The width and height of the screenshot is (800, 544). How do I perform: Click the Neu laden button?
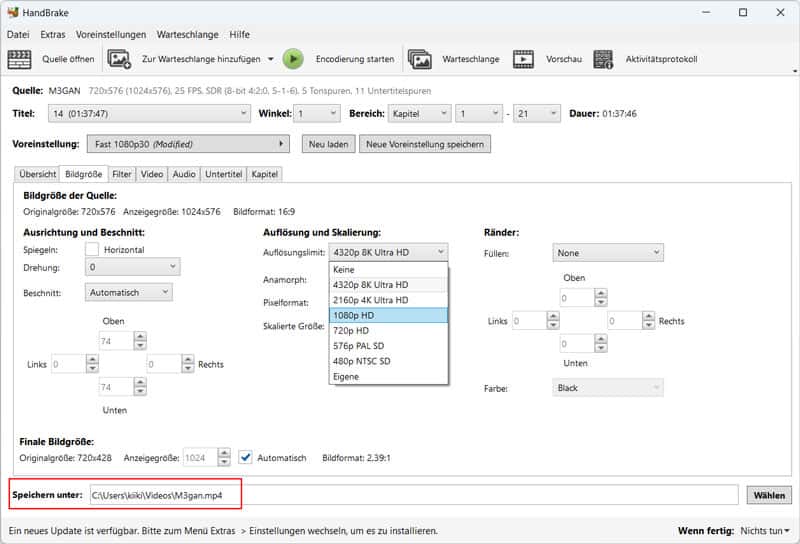click(329, 144)
